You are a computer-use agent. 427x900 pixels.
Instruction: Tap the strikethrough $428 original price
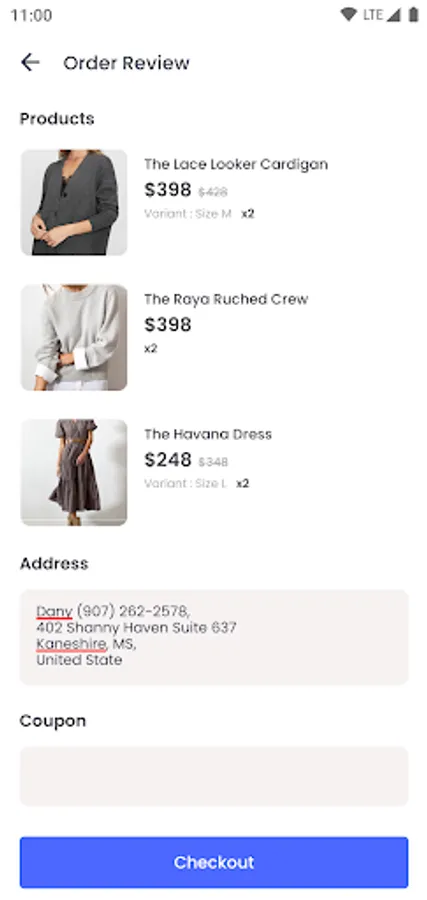213,192
